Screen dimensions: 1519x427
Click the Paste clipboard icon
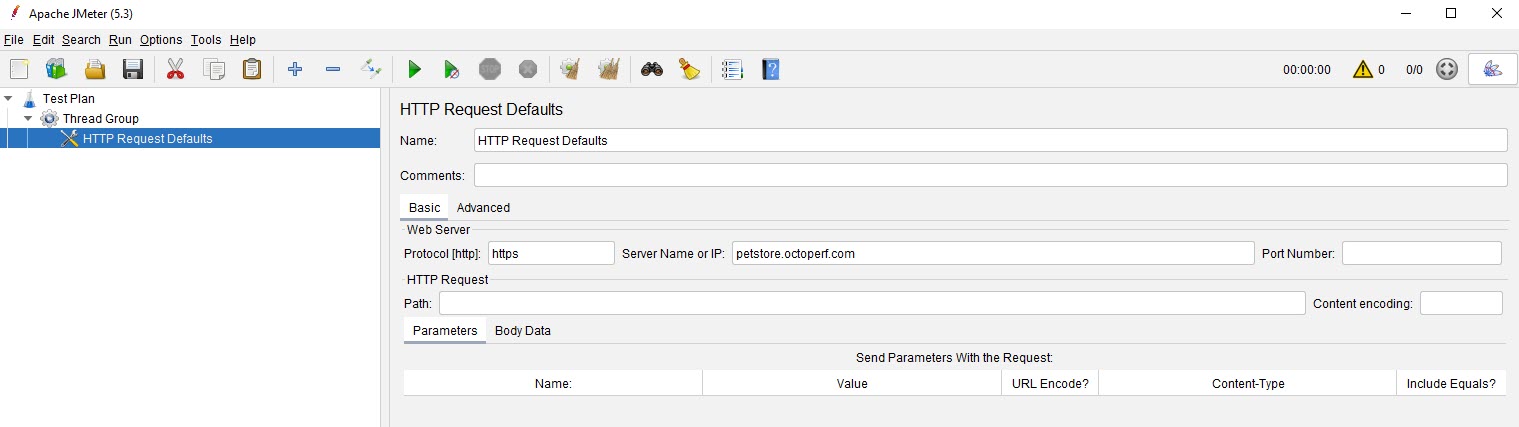pyautogui.click(x=252, y=69)
